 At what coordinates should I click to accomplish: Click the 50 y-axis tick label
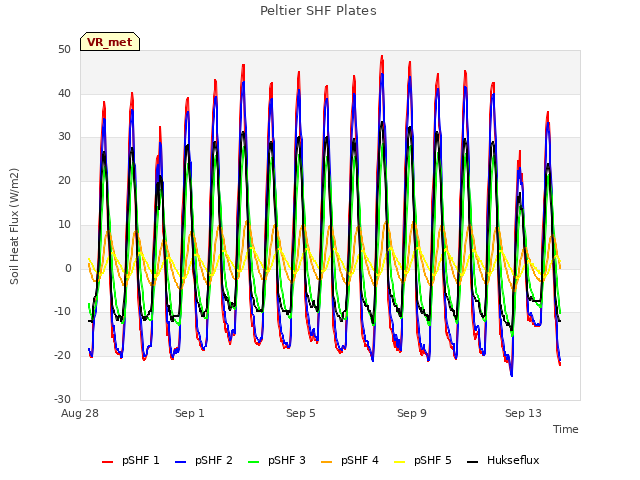tap(64, 50)
